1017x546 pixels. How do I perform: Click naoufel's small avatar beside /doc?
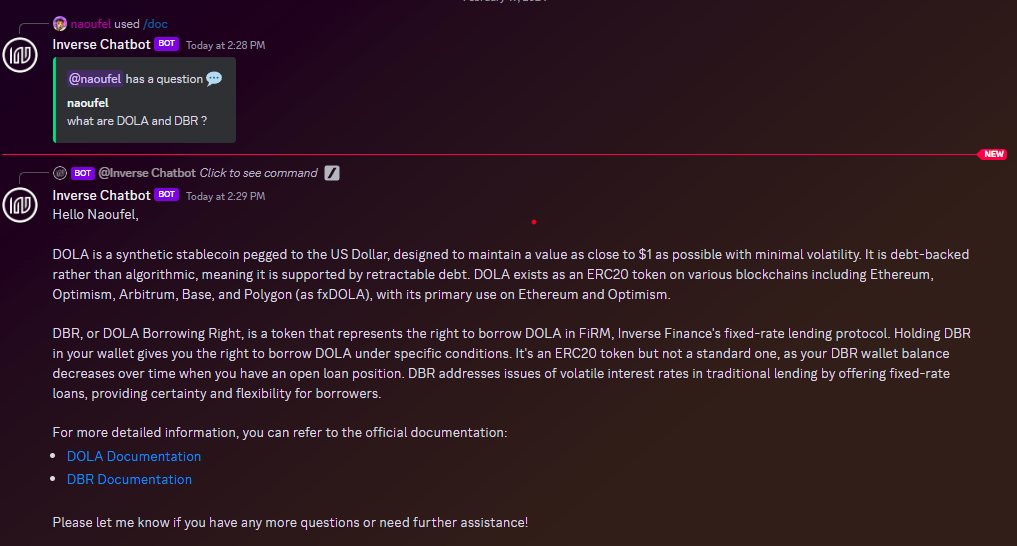[x=60, y=23]
